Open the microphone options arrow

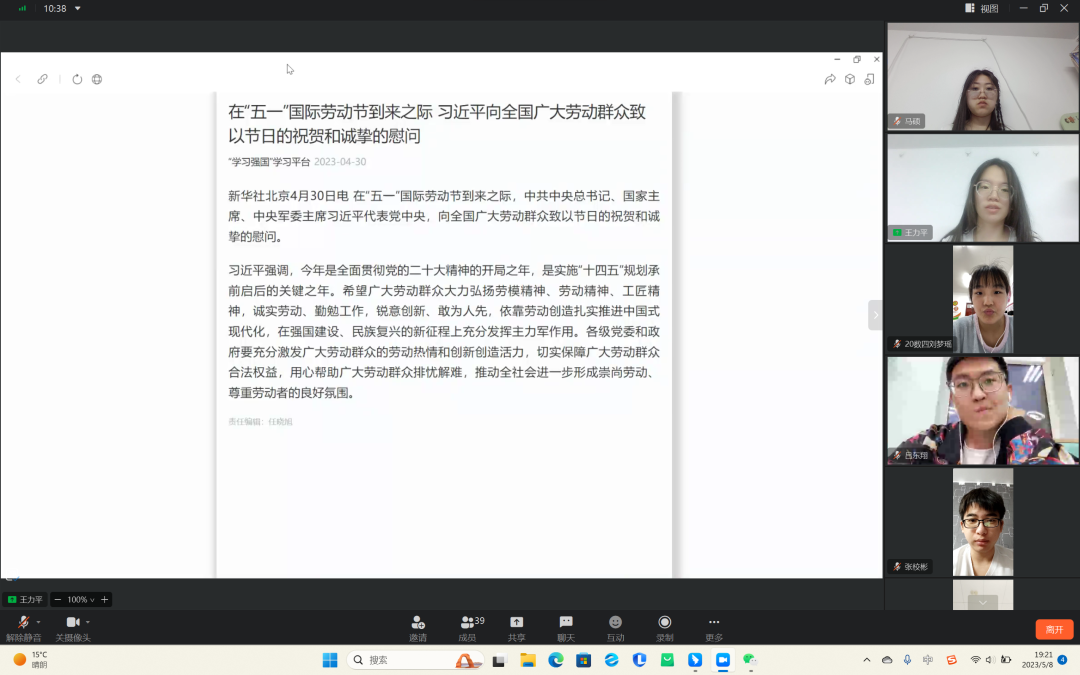(x=39, y=622)
